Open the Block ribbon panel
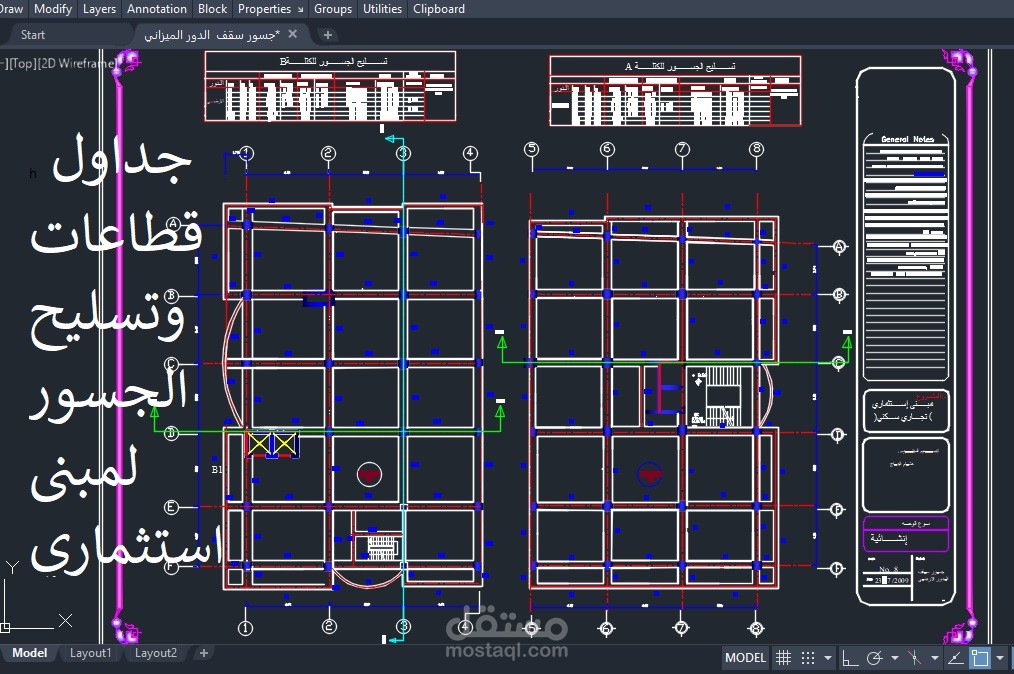 coord(212,9)
